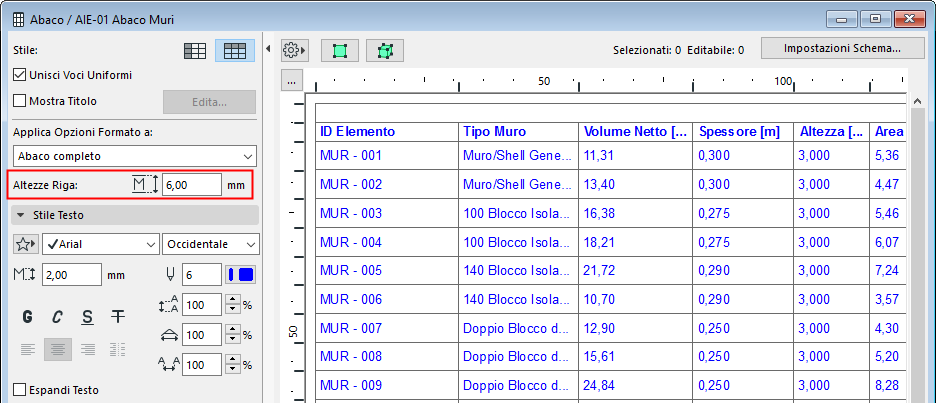Align text center

tap(57, 349)
